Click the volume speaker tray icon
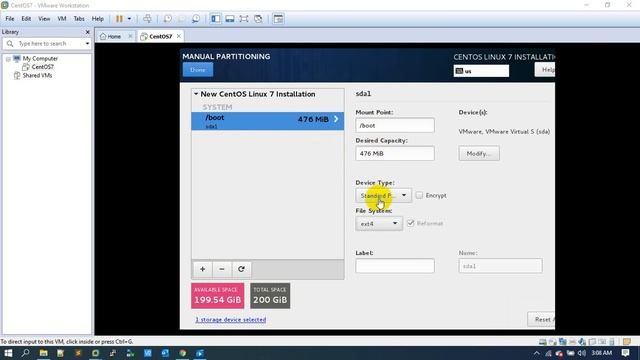 tap(582, 353)
